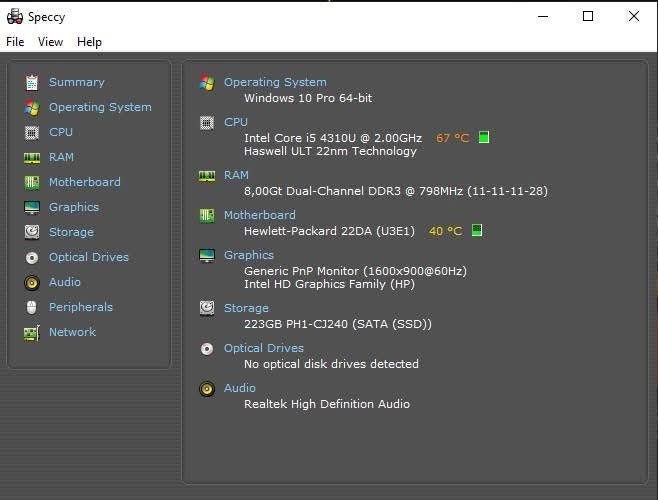The width and height of the screenshot is (658, 500).
Task: Click the Operating System heading link
Action: pos(275,82)
